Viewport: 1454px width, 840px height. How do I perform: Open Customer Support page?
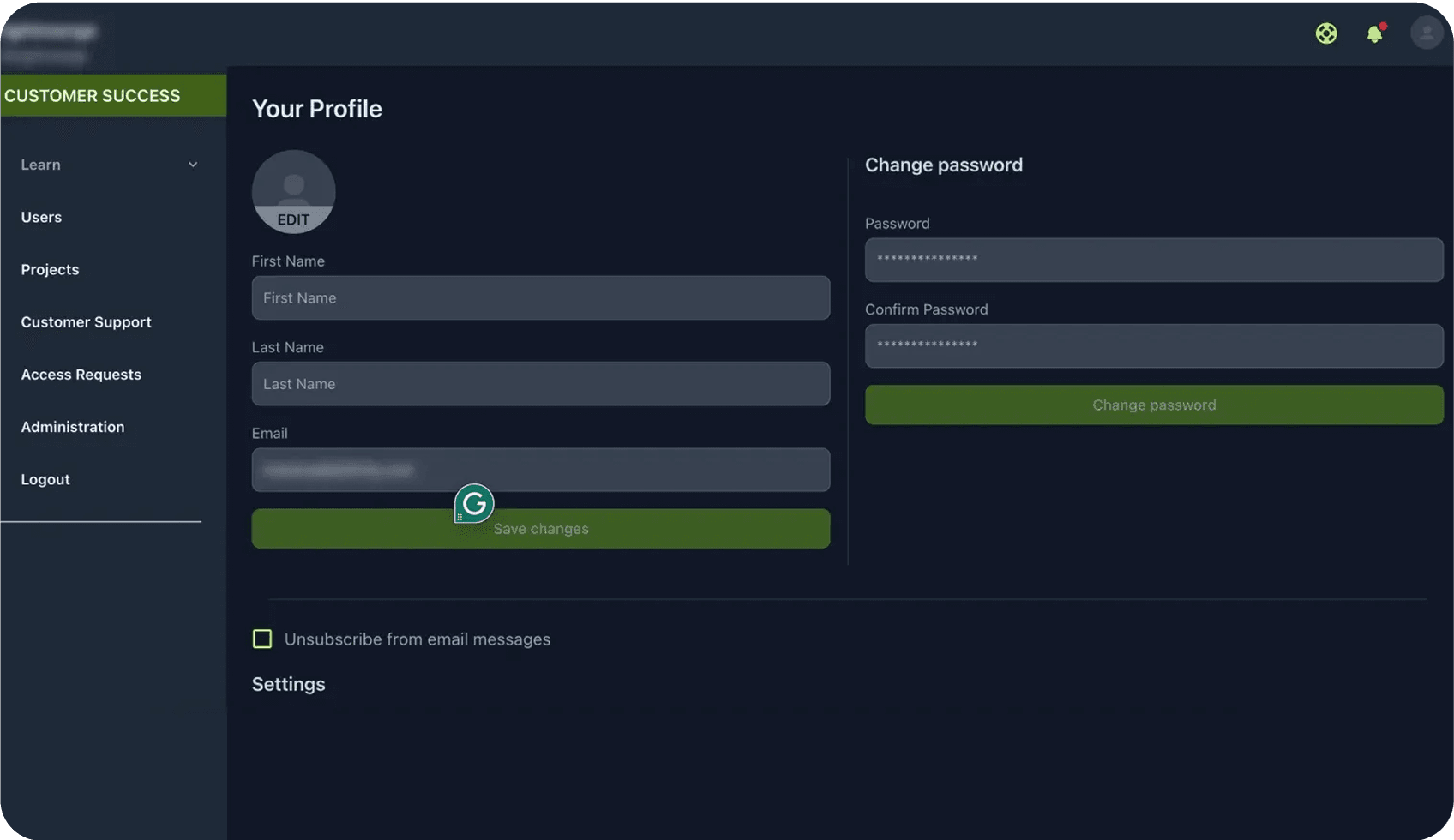(86, 322)
